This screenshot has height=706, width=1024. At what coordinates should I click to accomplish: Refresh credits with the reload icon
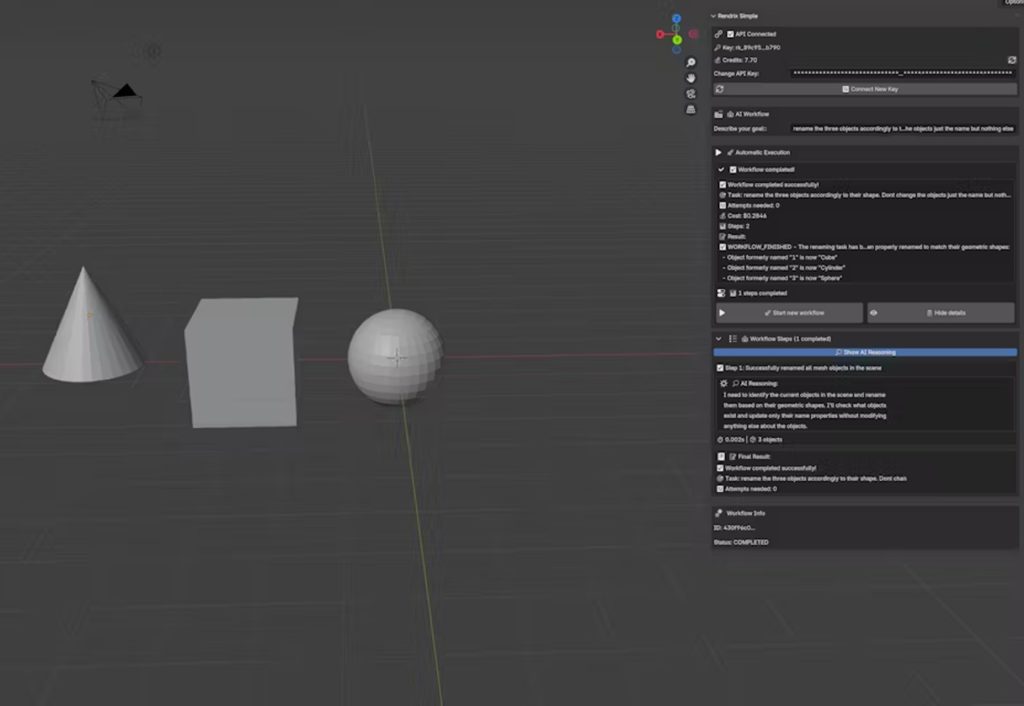[x=1012, y=60]
